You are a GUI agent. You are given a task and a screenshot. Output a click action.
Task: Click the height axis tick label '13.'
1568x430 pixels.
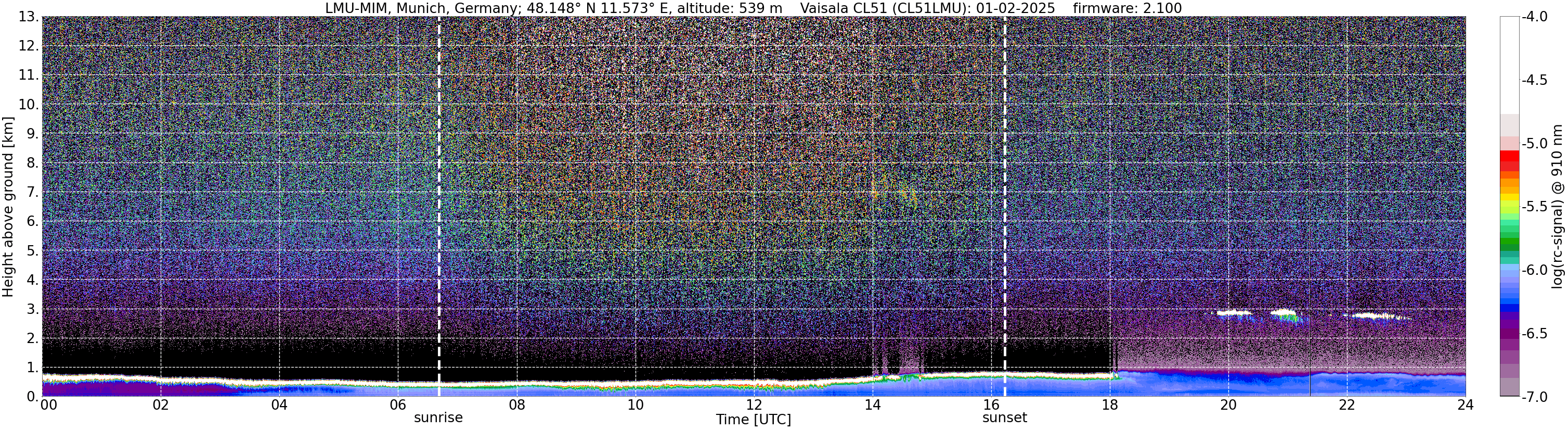28,17
